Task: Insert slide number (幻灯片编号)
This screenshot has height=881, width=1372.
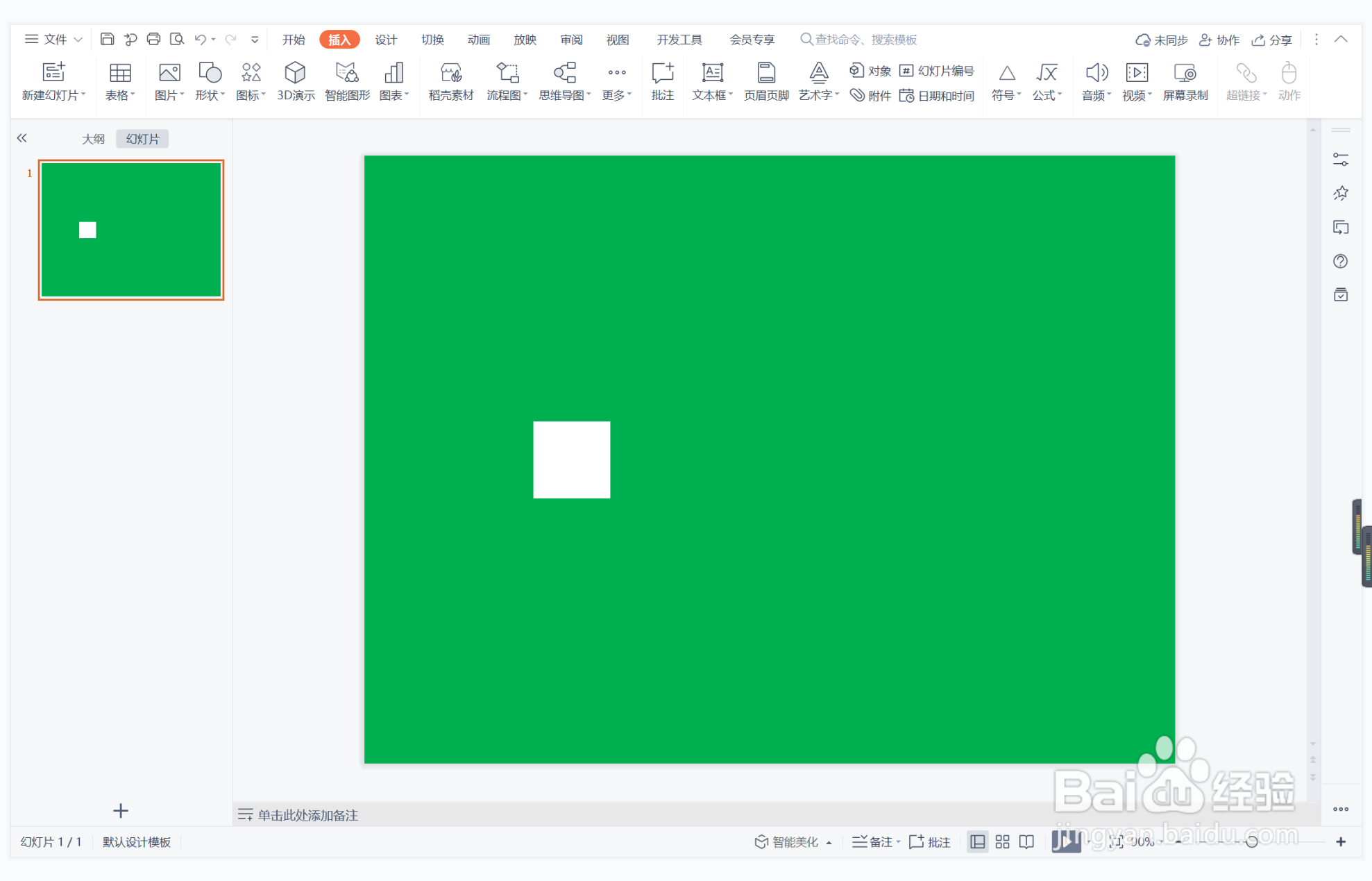Action: [x=937, y=71]
